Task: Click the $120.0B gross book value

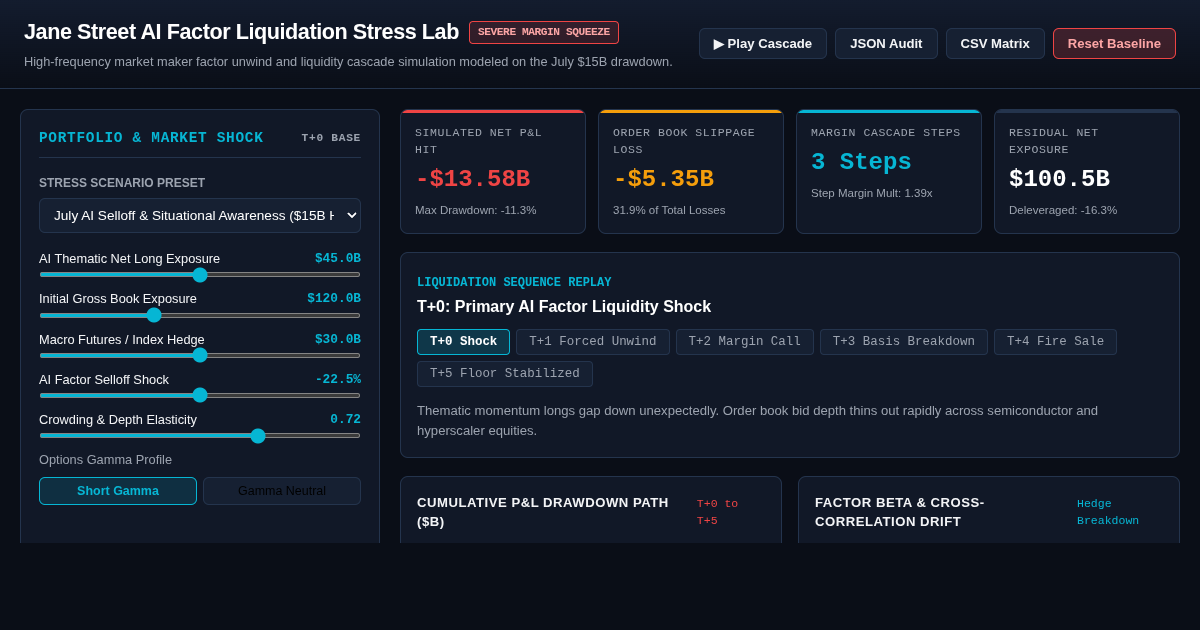Action: pyautogui.click(x=334, y=298)
